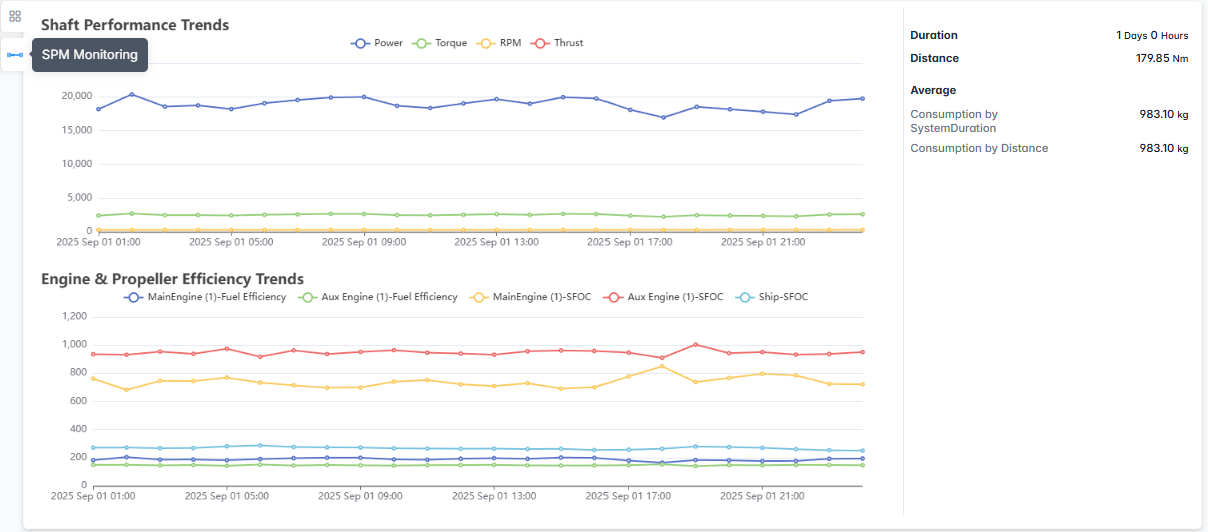Toggle the Power series legend
The height and width of the screenshot is (532, 1208).
[x=377, y=43]
